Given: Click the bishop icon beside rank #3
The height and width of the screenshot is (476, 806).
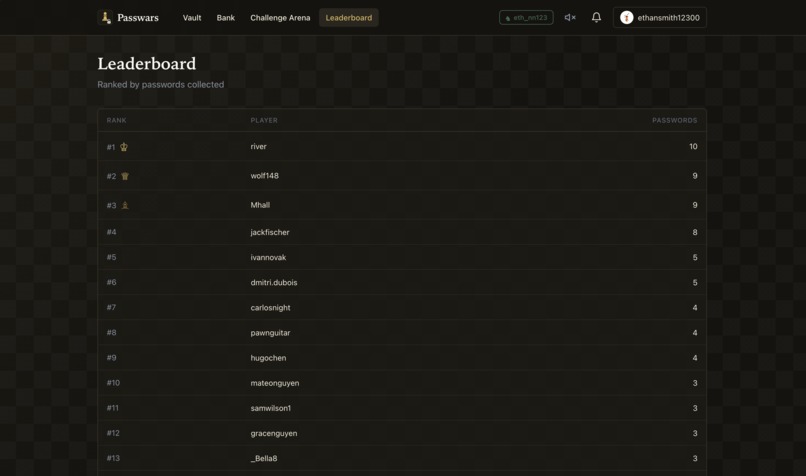Looking at the screenshot, I should (125, 205).
